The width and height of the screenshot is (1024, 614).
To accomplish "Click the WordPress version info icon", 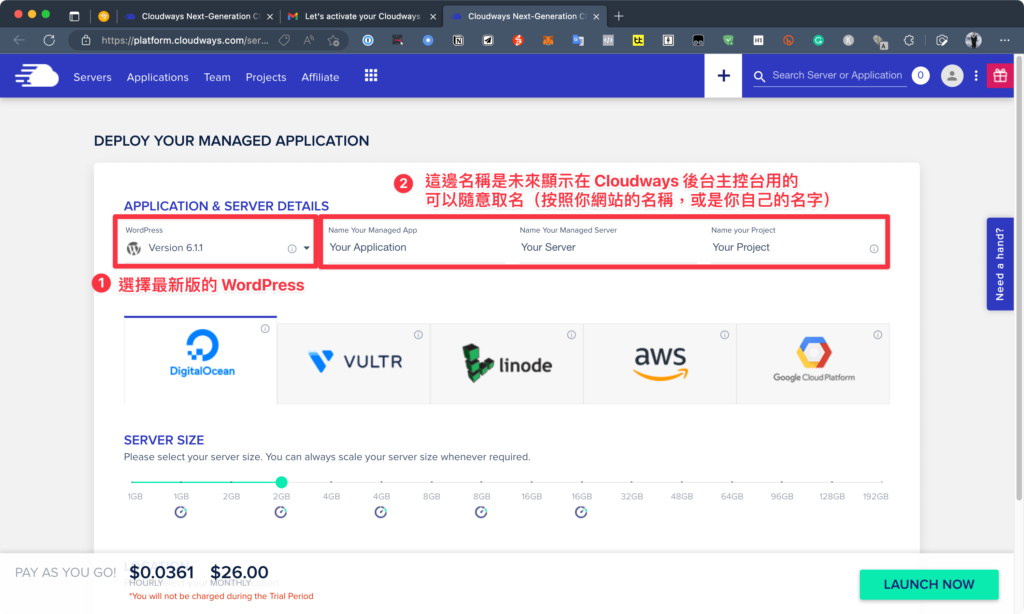I will point(292,248).
